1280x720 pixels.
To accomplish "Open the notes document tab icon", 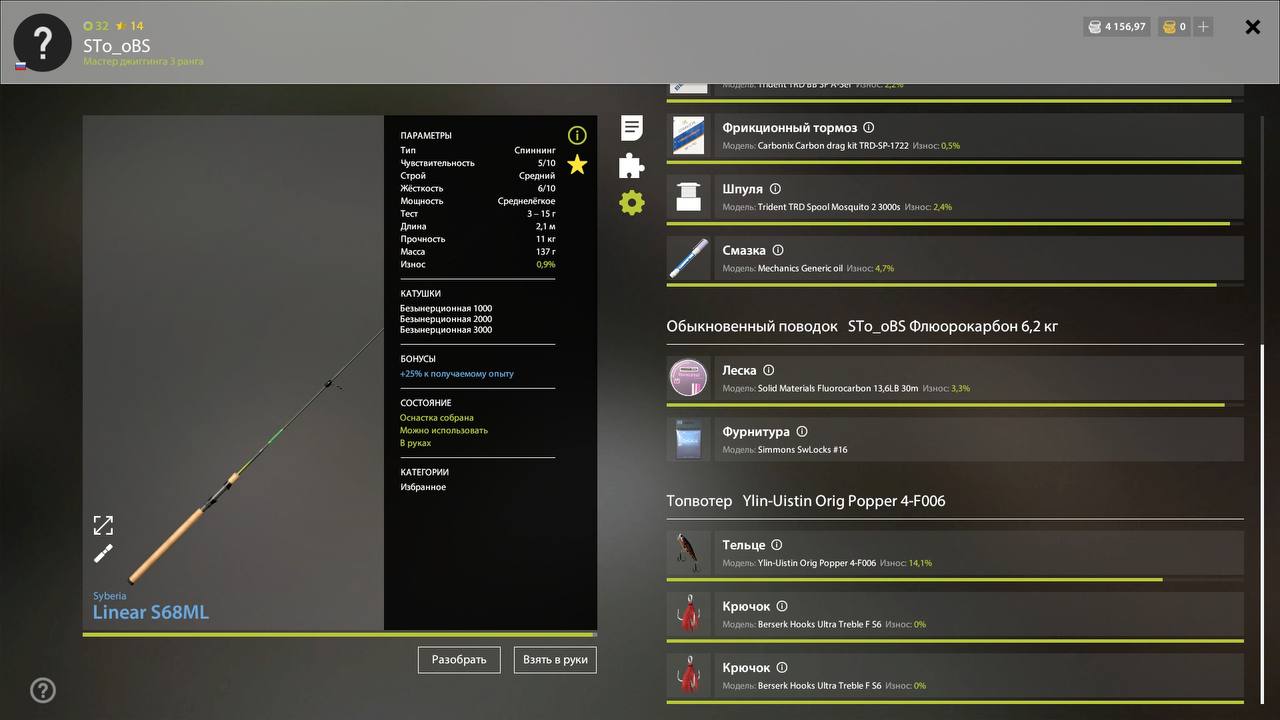I will 632,128.
